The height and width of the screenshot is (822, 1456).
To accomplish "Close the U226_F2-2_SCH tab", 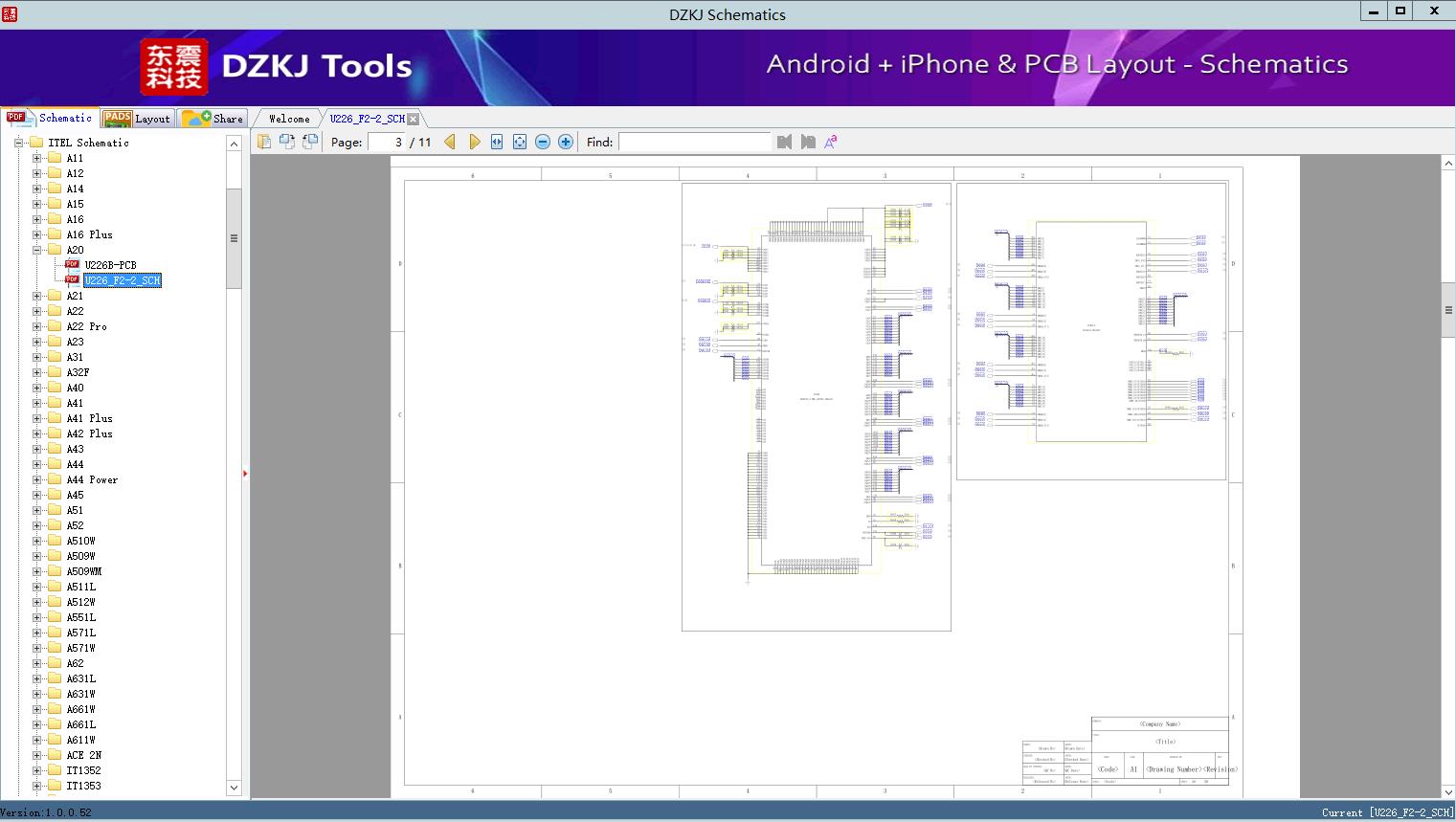I will tap(413, 119).
